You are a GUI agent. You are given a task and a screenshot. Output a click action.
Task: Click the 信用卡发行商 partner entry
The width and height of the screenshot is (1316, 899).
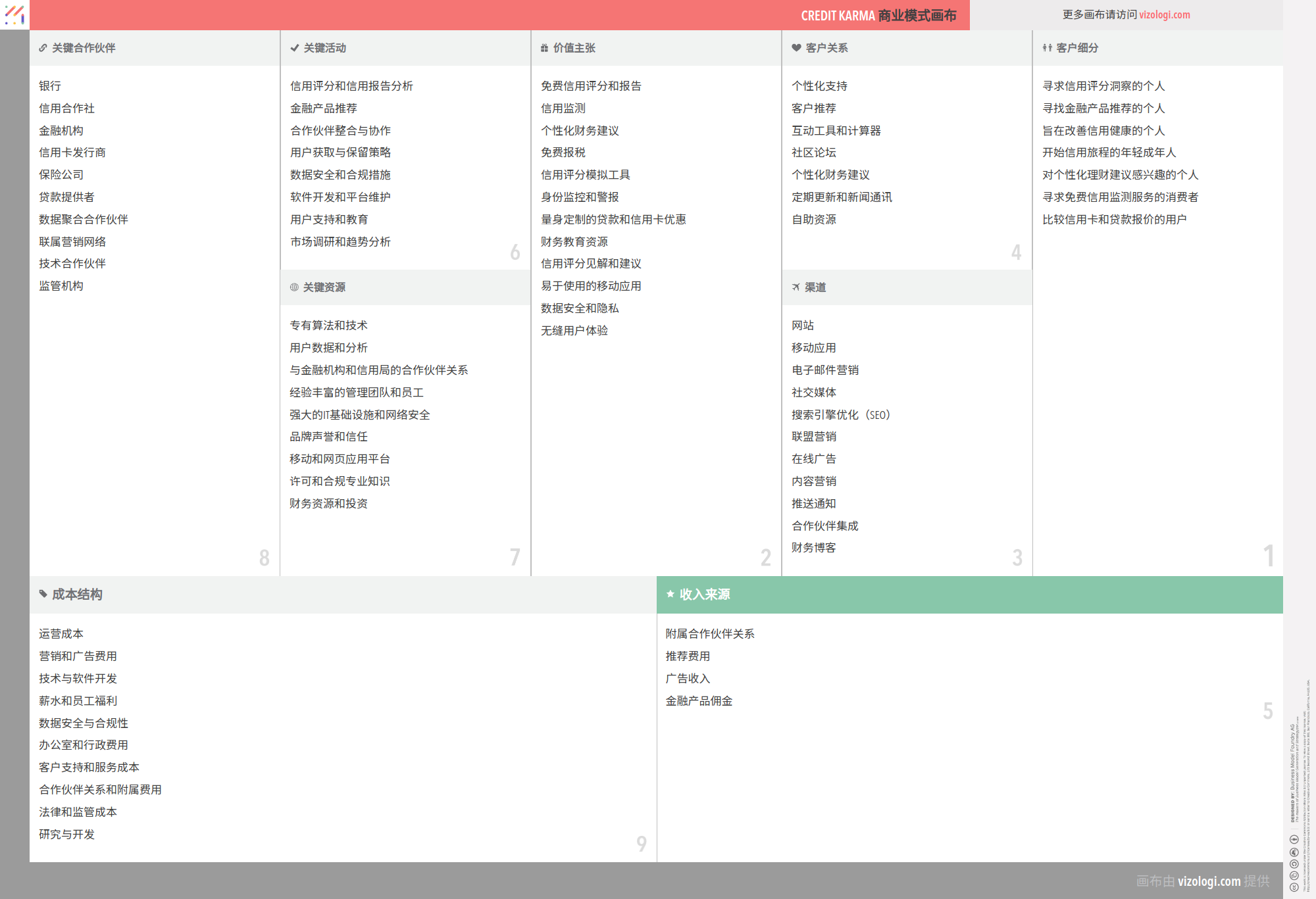pos(72,153)
